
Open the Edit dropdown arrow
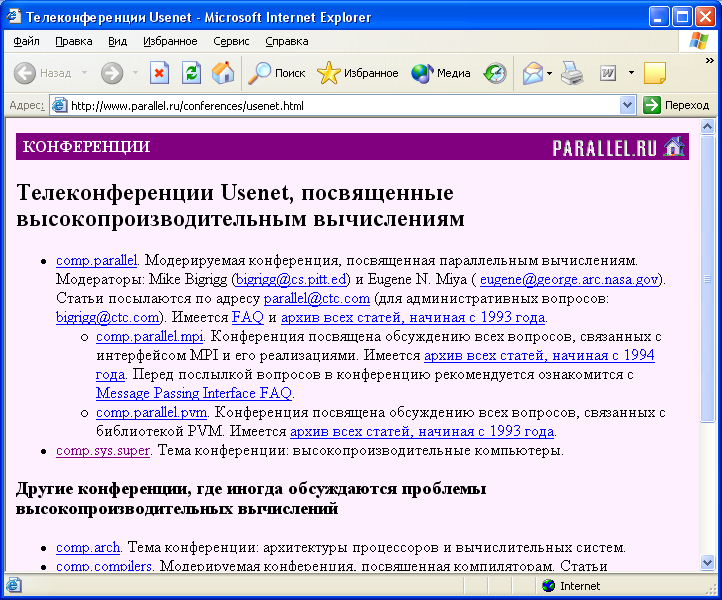pos(631,73)
